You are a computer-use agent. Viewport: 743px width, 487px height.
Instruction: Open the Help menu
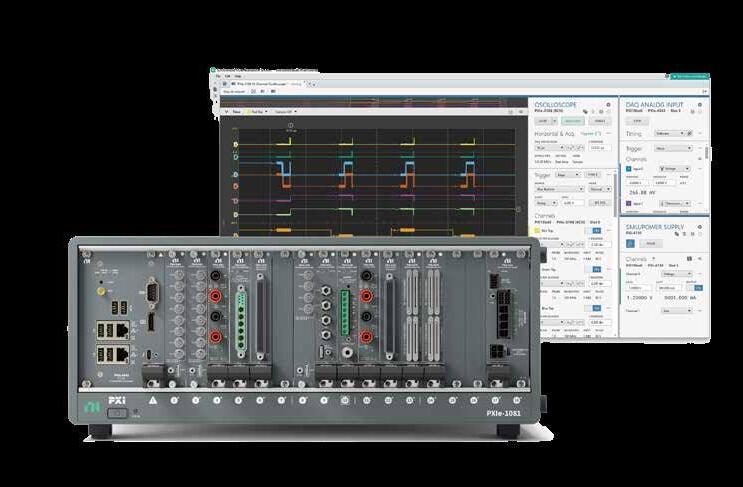238,76
